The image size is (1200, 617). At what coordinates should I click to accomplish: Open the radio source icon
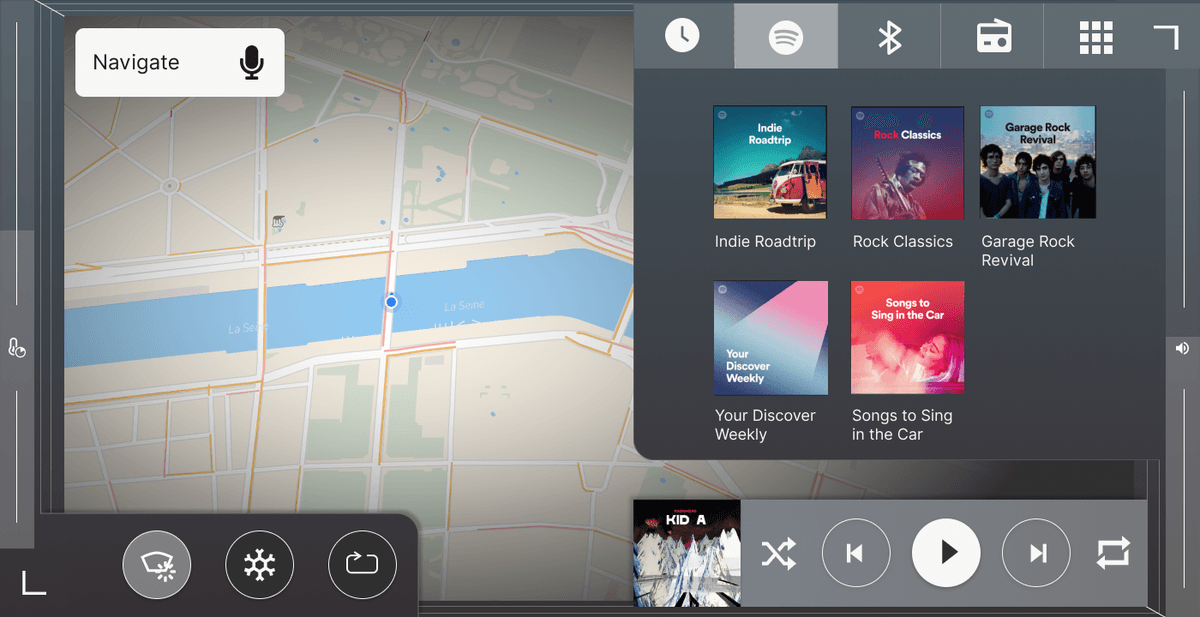[992, 36]
